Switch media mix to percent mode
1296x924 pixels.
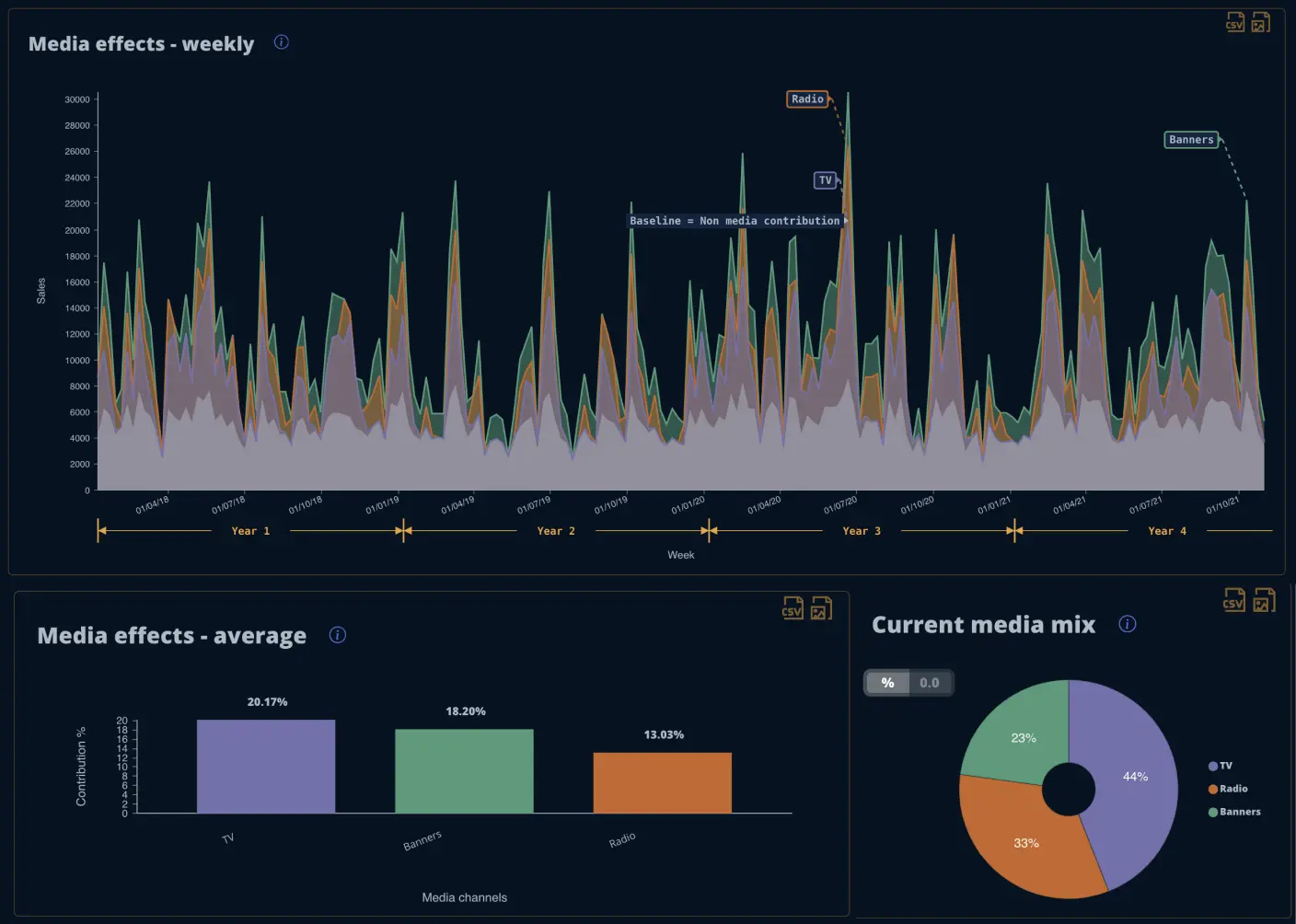pyautogui.click(x=887, y=683)
